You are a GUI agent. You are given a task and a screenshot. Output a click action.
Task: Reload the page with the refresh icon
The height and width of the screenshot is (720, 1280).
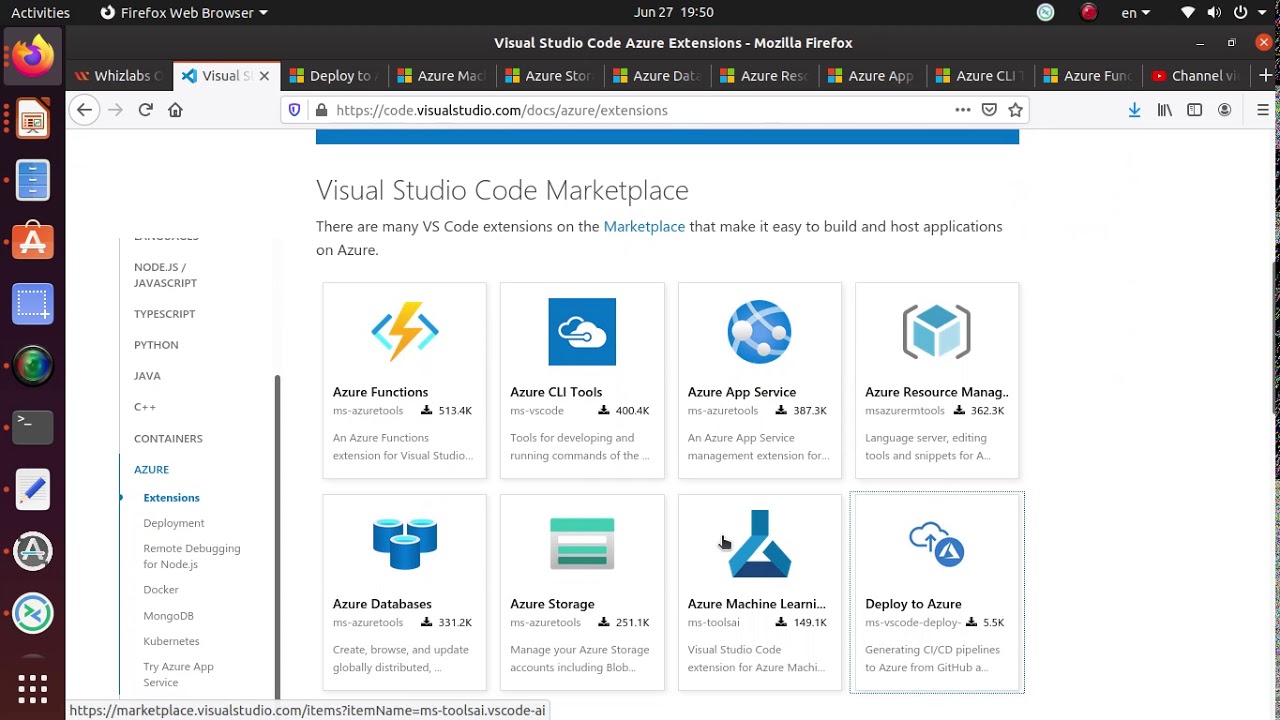[x=145, y=110]
